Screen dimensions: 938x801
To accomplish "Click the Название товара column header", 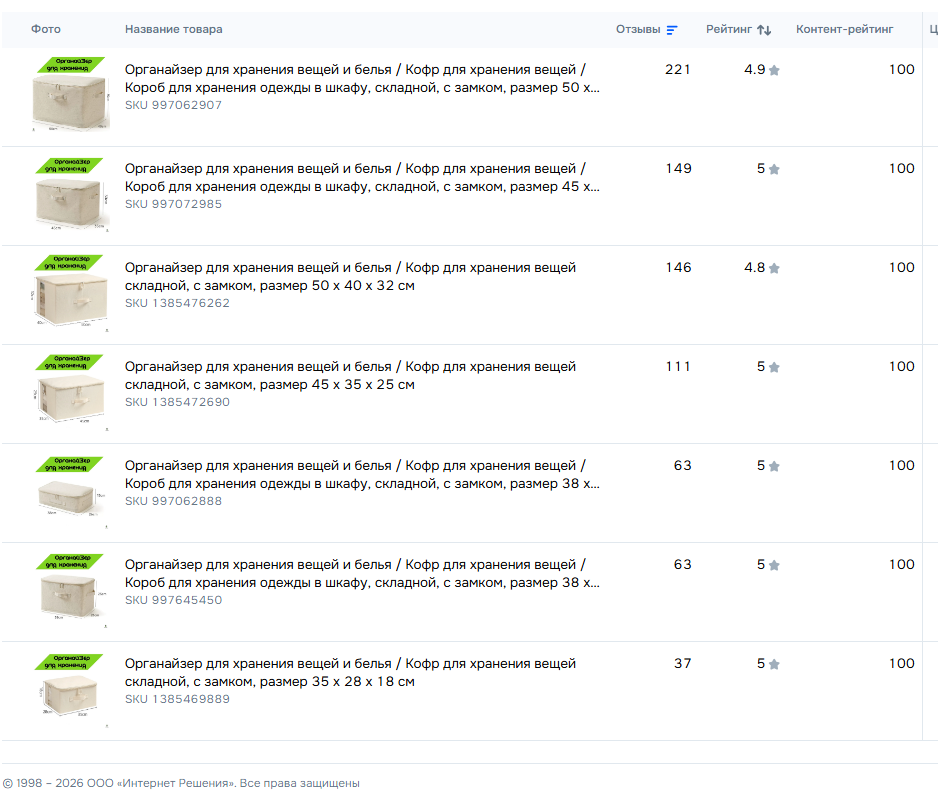I will tap(174, 30).
